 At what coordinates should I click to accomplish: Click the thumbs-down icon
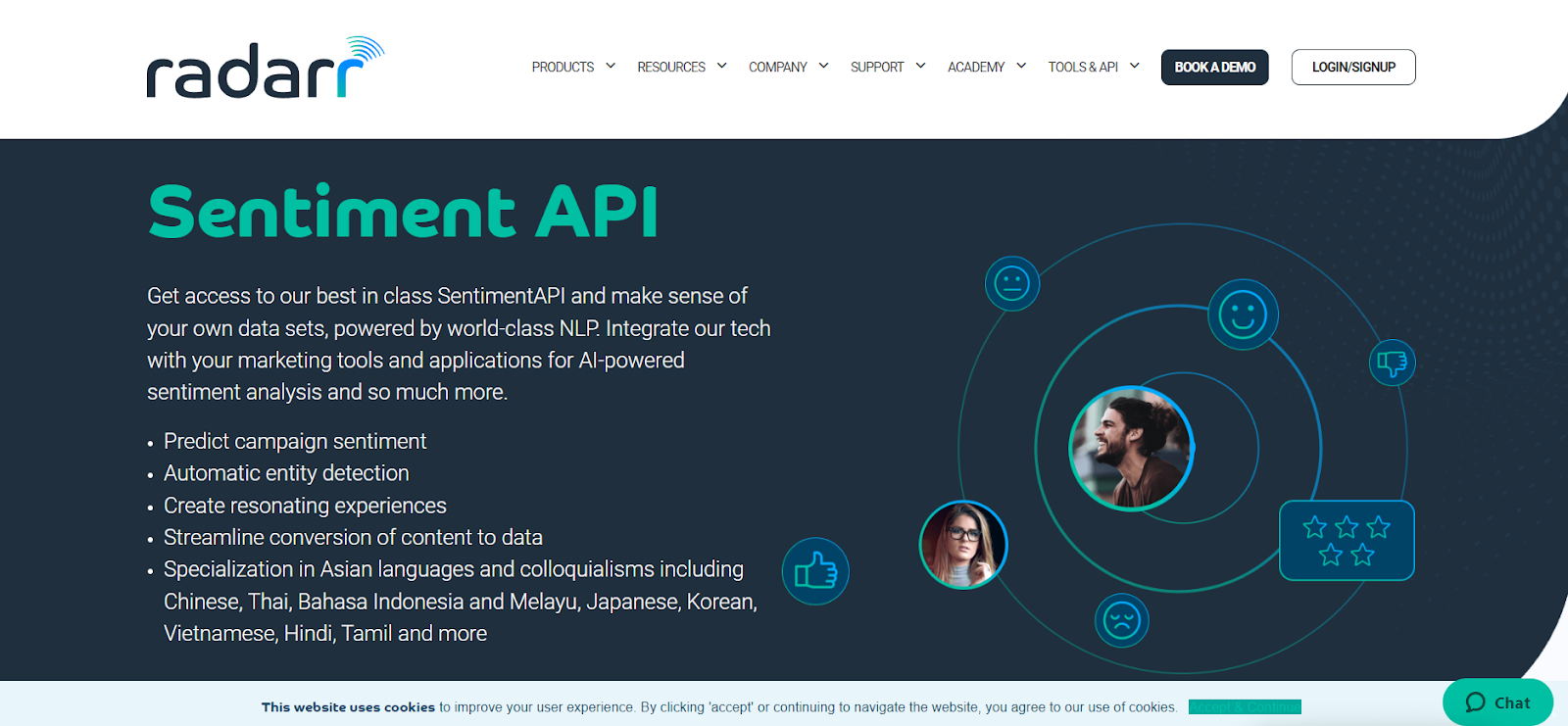point(1392,363)
